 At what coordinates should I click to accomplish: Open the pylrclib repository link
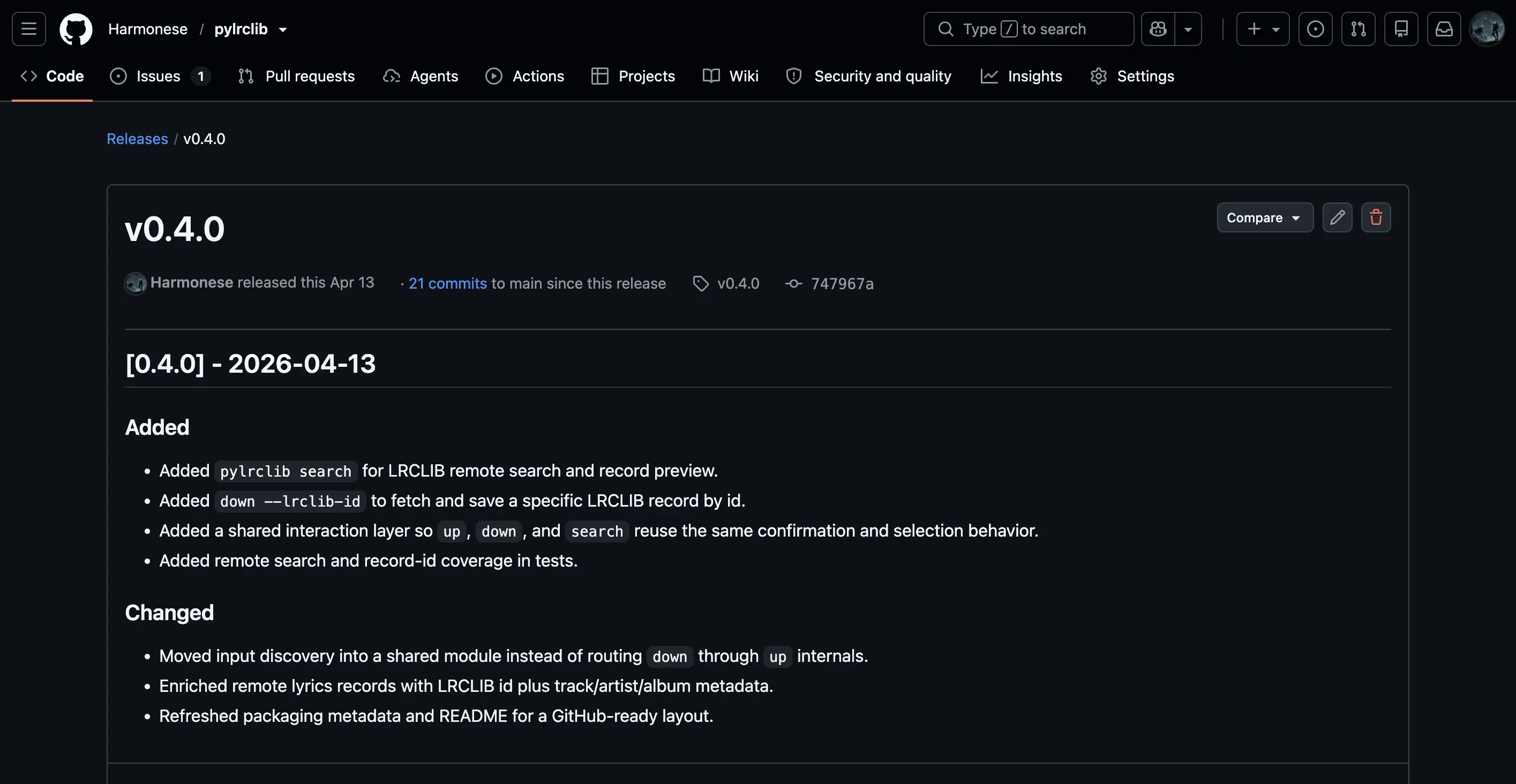tap(241, 29)
